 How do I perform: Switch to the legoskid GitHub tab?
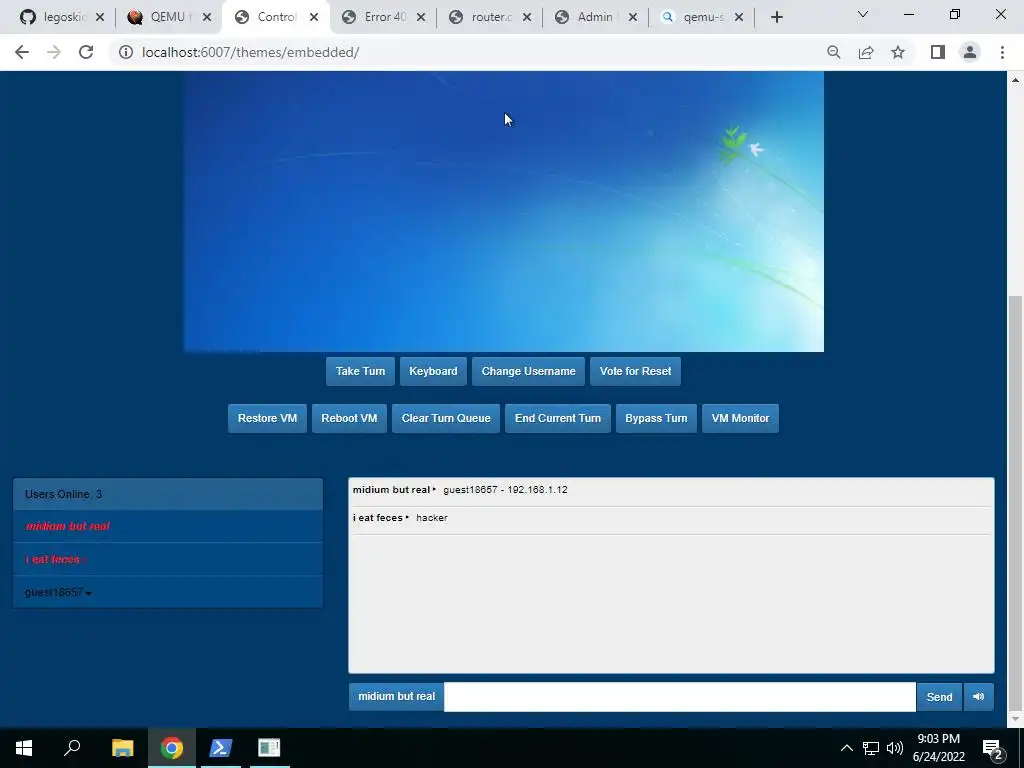click(x=62, y=17)
